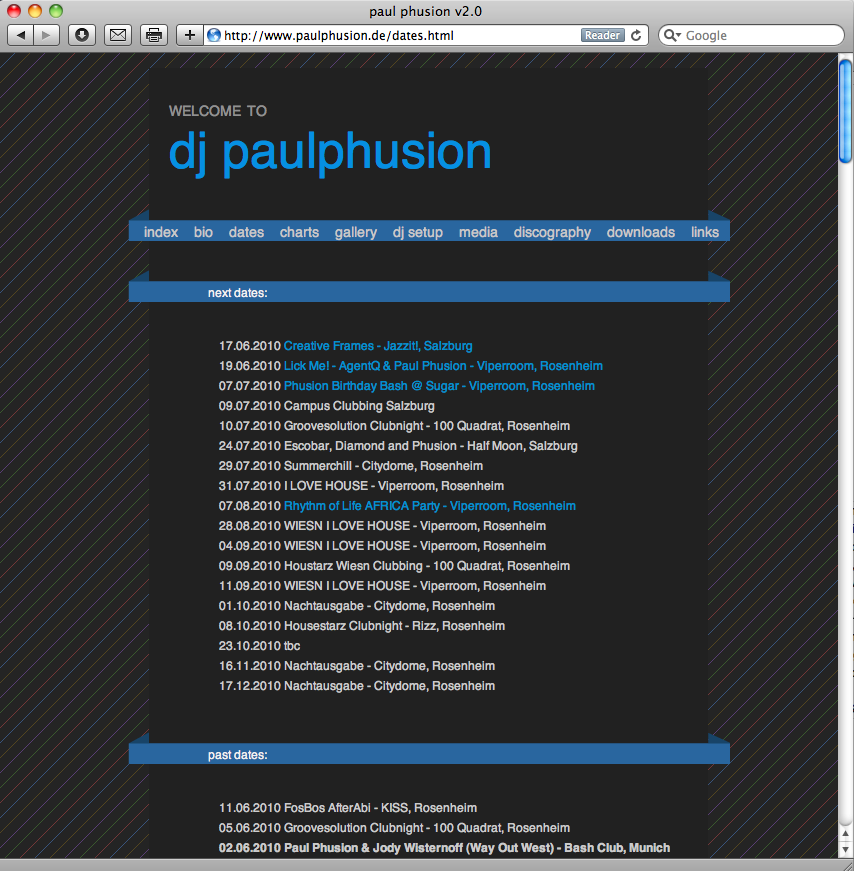854x871 pixels.
Task: Open Rhythm of Life AFRICA Party link
Action: pyautogui.click(x=430, y=506)
